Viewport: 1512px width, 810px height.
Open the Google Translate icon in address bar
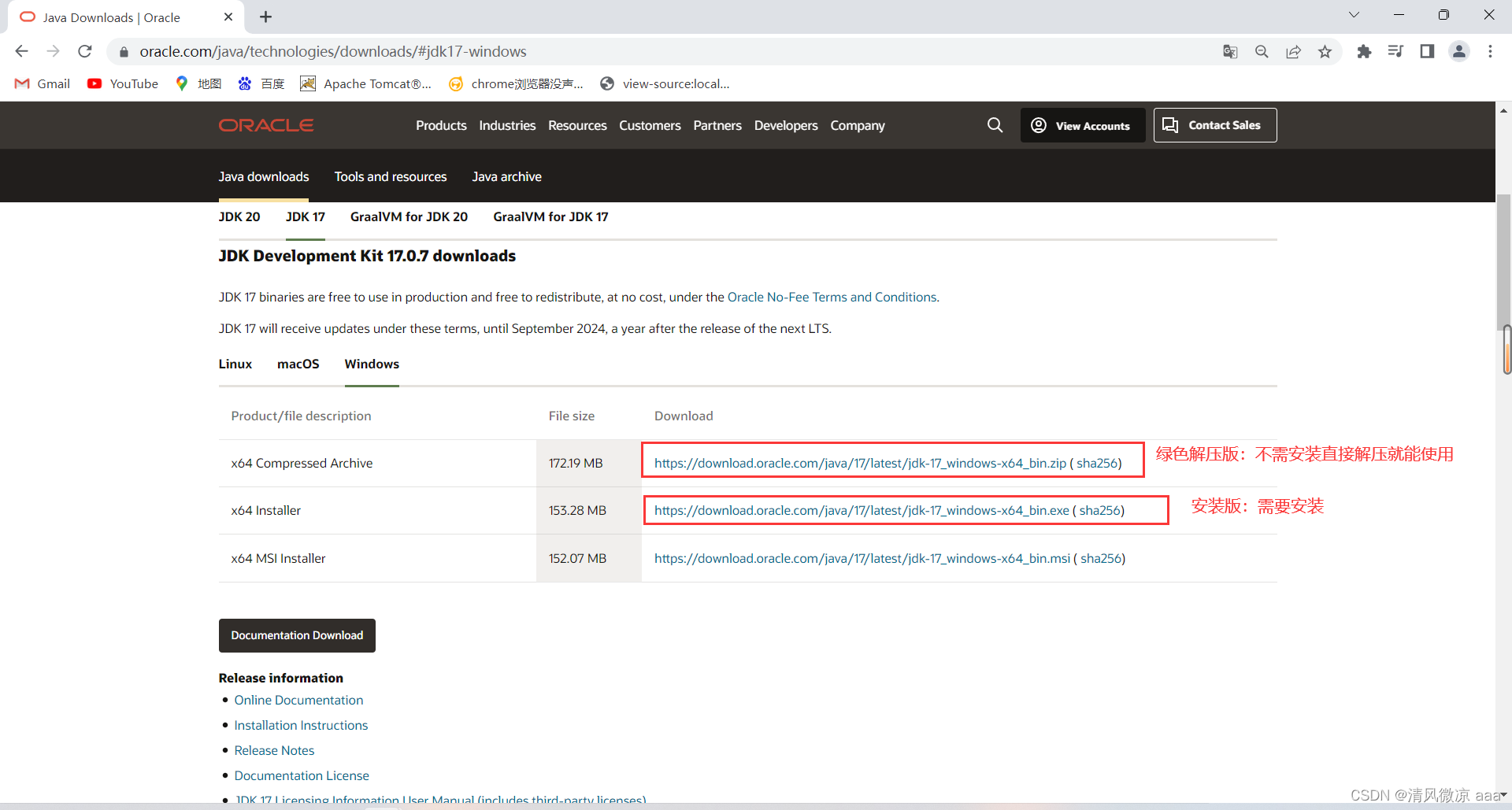pos(1230,52)
